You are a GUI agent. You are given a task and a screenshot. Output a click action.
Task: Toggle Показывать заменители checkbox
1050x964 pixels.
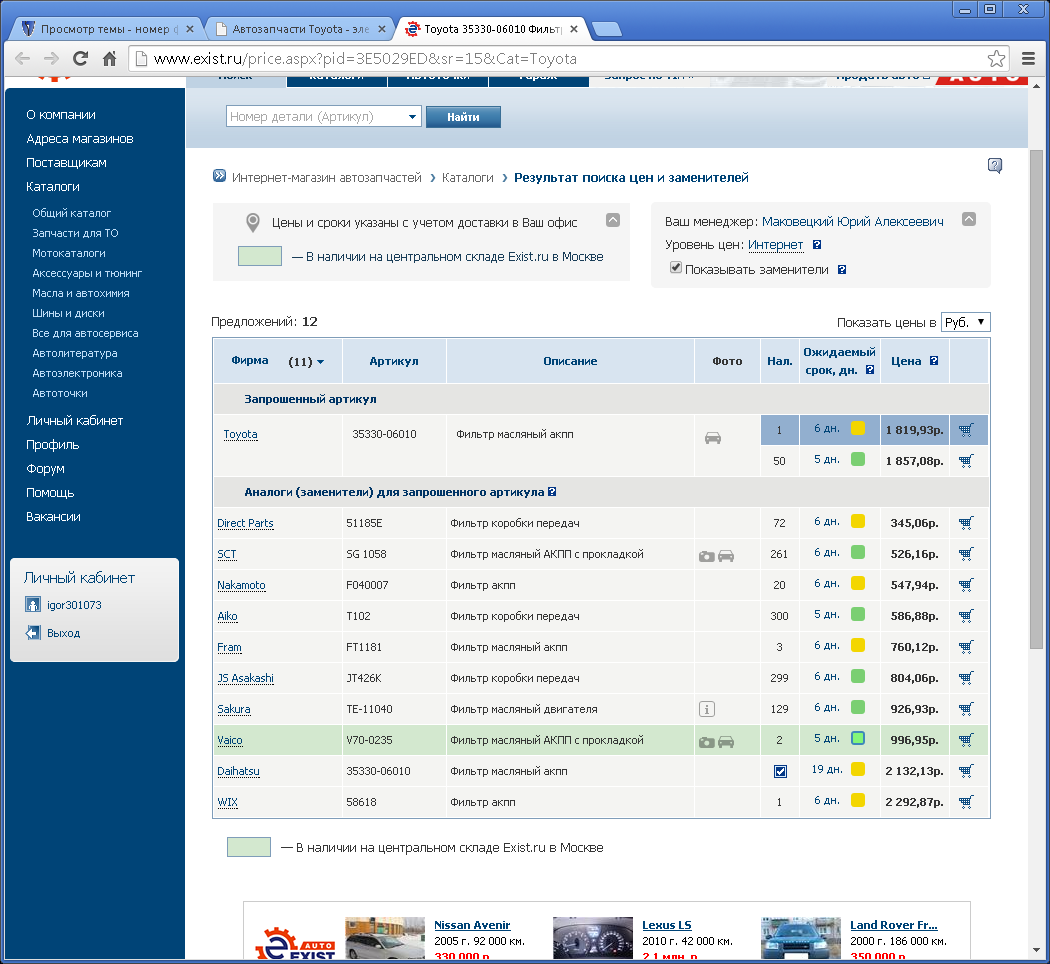pyautogui.click(x=676, y=268)
